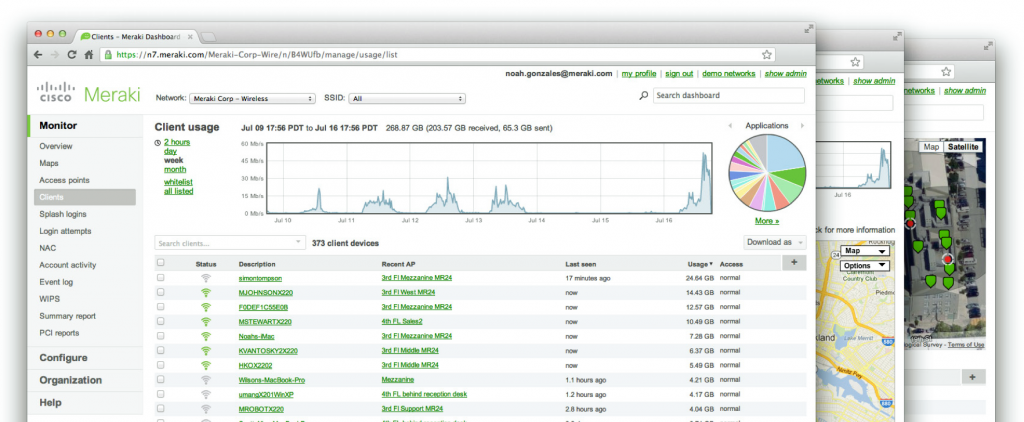
Task: Click the browser back arrow
Action: pyautogui.click(x=38, y=55)
